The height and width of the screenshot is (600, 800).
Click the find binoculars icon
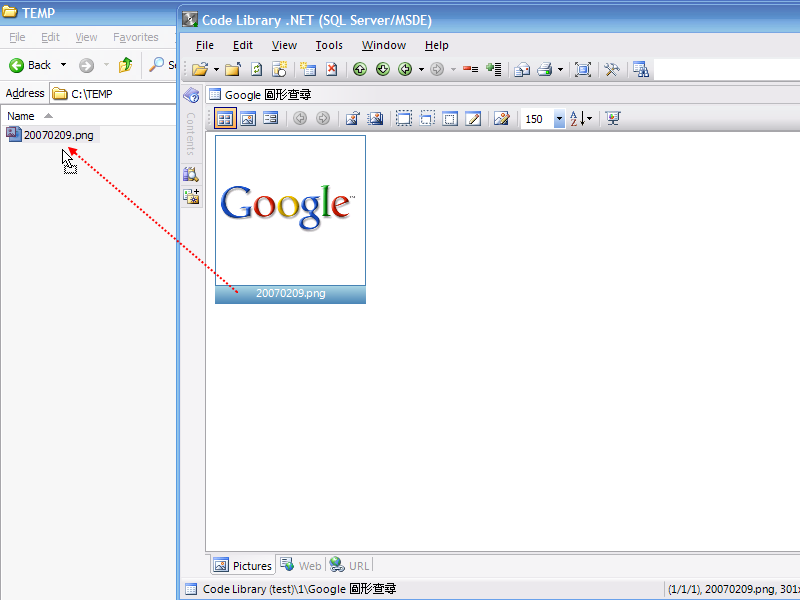(x=640, y=69)
